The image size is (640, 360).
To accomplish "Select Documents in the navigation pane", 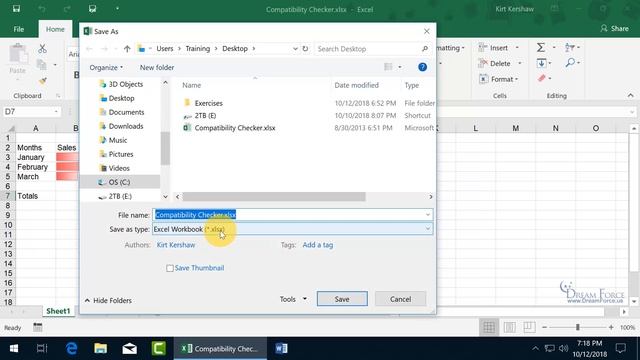I will [126, 112].
